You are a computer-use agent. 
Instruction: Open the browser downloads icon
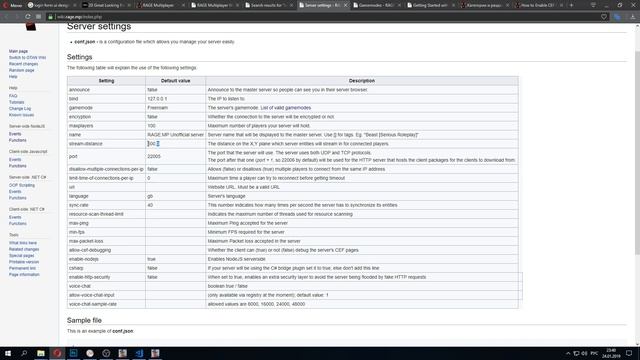click(633, 17)
